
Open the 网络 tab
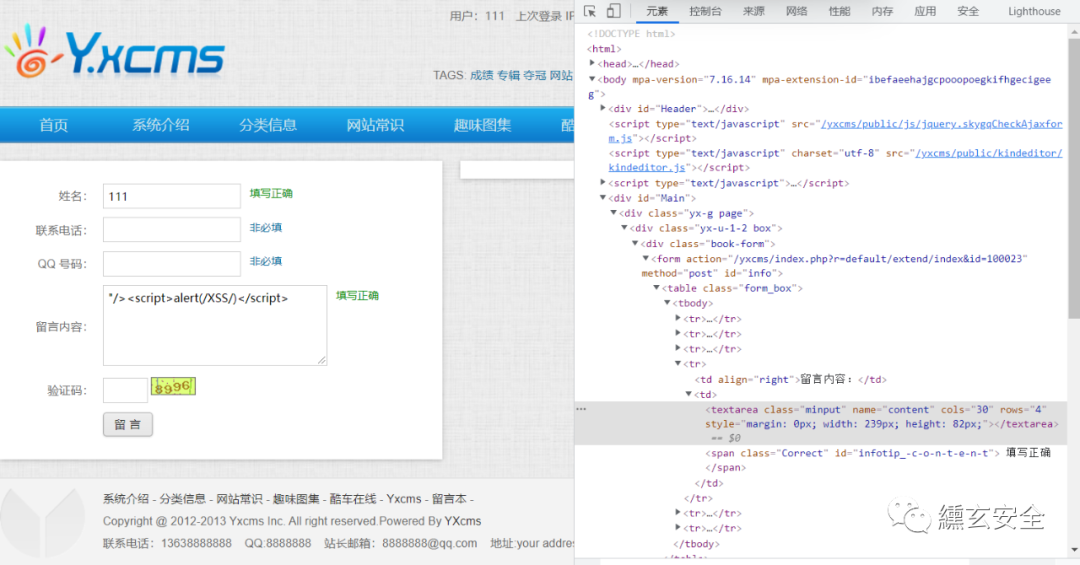796,11
